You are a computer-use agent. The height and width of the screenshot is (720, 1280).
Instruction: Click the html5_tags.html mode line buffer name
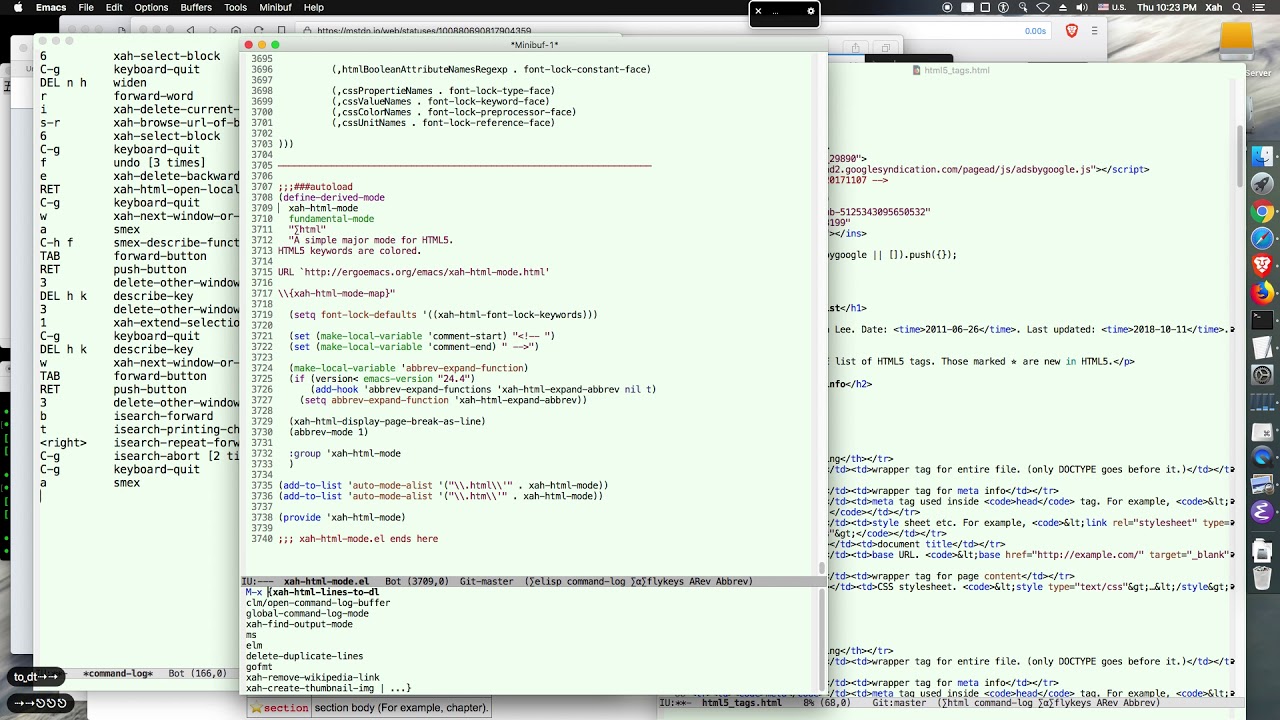coord(741,703)
